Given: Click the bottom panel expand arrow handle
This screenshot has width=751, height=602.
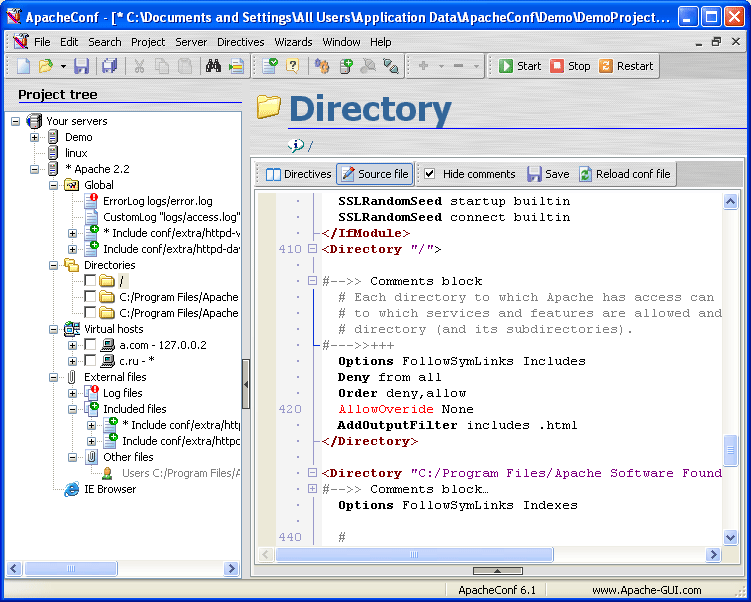Looking at the screenshot, I should 498,570.
